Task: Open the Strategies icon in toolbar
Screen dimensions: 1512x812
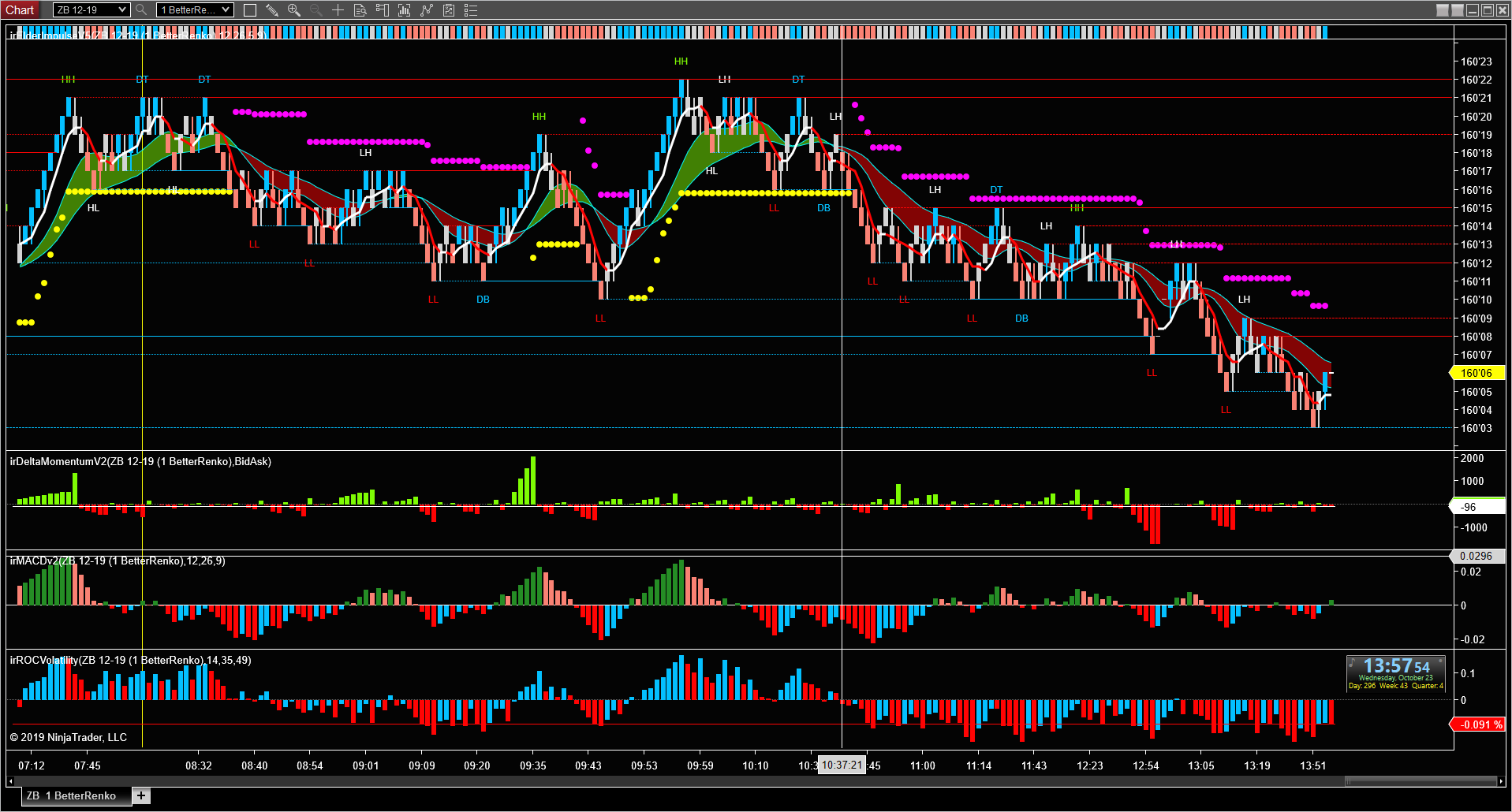Action: [427, 10]
